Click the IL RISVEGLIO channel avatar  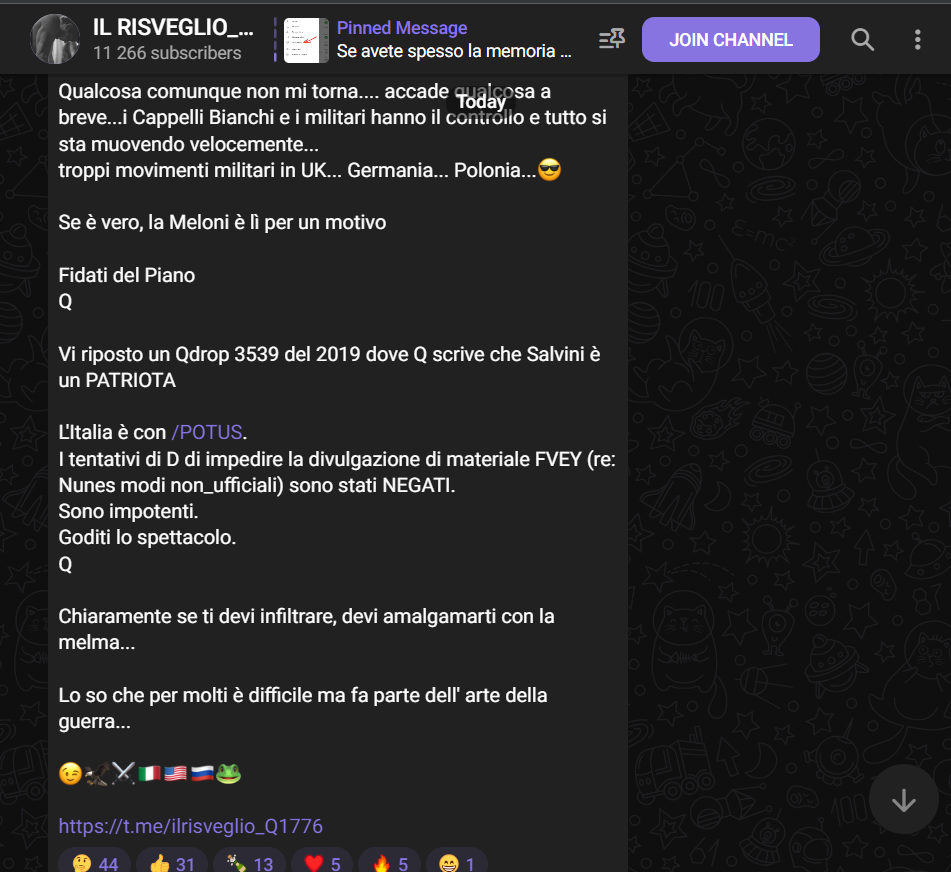55,39
